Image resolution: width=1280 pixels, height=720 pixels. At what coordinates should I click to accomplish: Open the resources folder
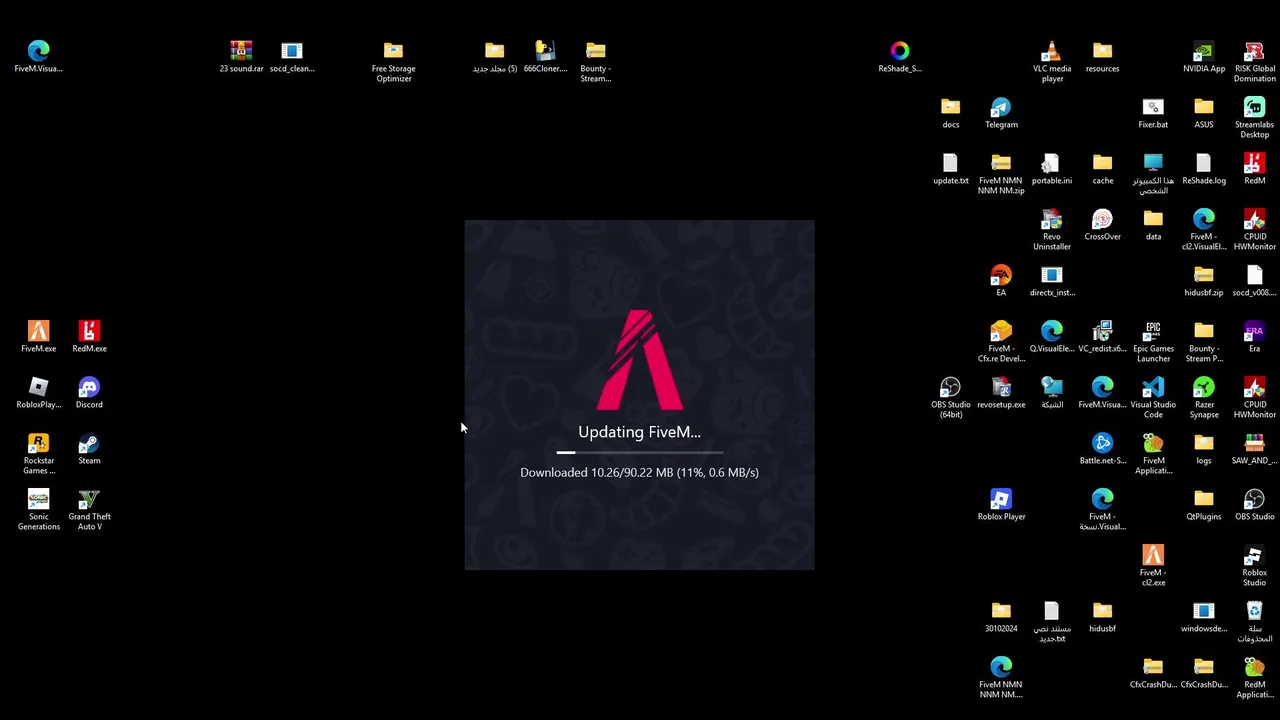[x=1103, y=57]
